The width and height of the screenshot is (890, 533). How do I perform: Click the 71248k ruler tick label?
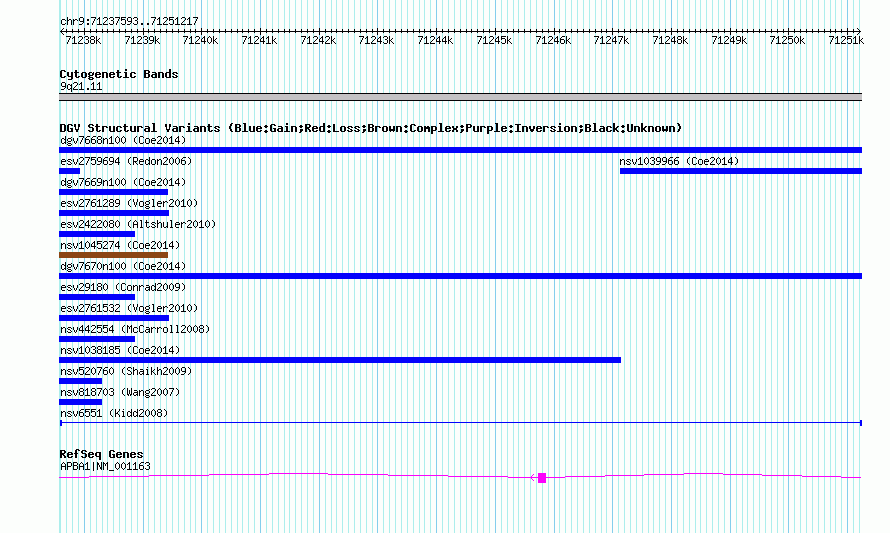[x=670, y=40]
